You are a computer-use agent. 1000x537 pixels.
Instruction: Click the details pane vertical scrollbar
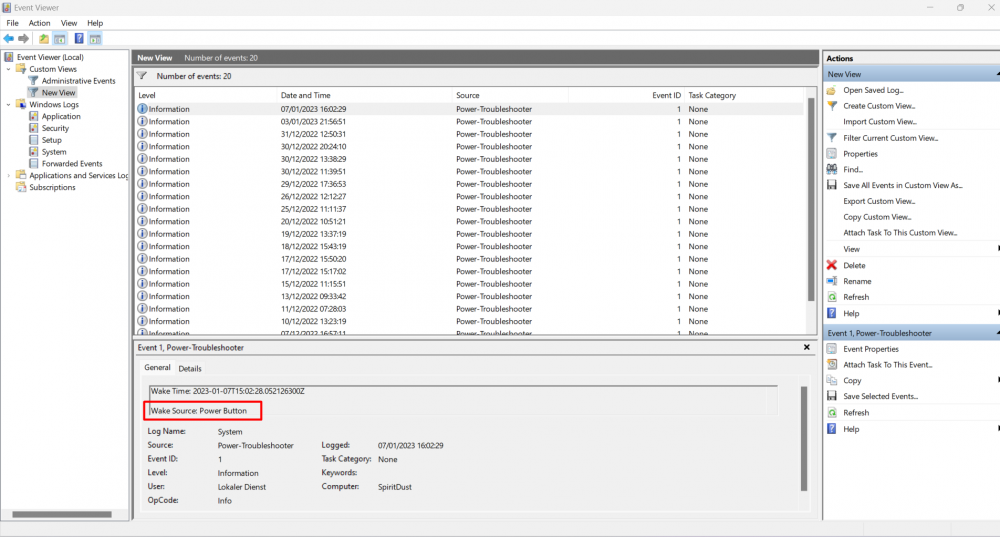(804, 438)
